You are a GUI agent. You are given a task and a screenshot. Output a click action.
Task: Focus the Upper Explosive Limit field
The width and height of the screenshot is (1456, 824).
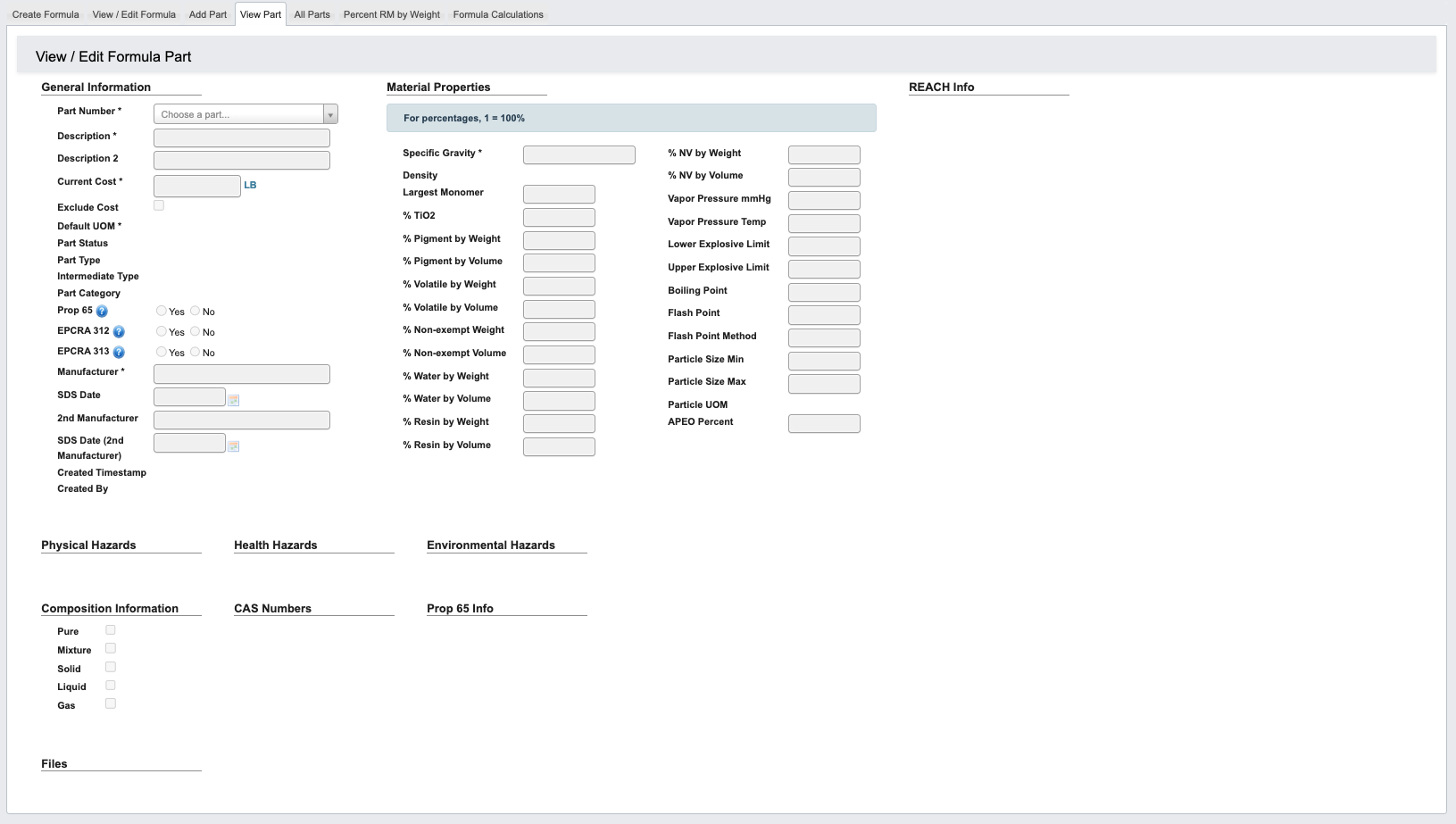(x=824, y=269)
